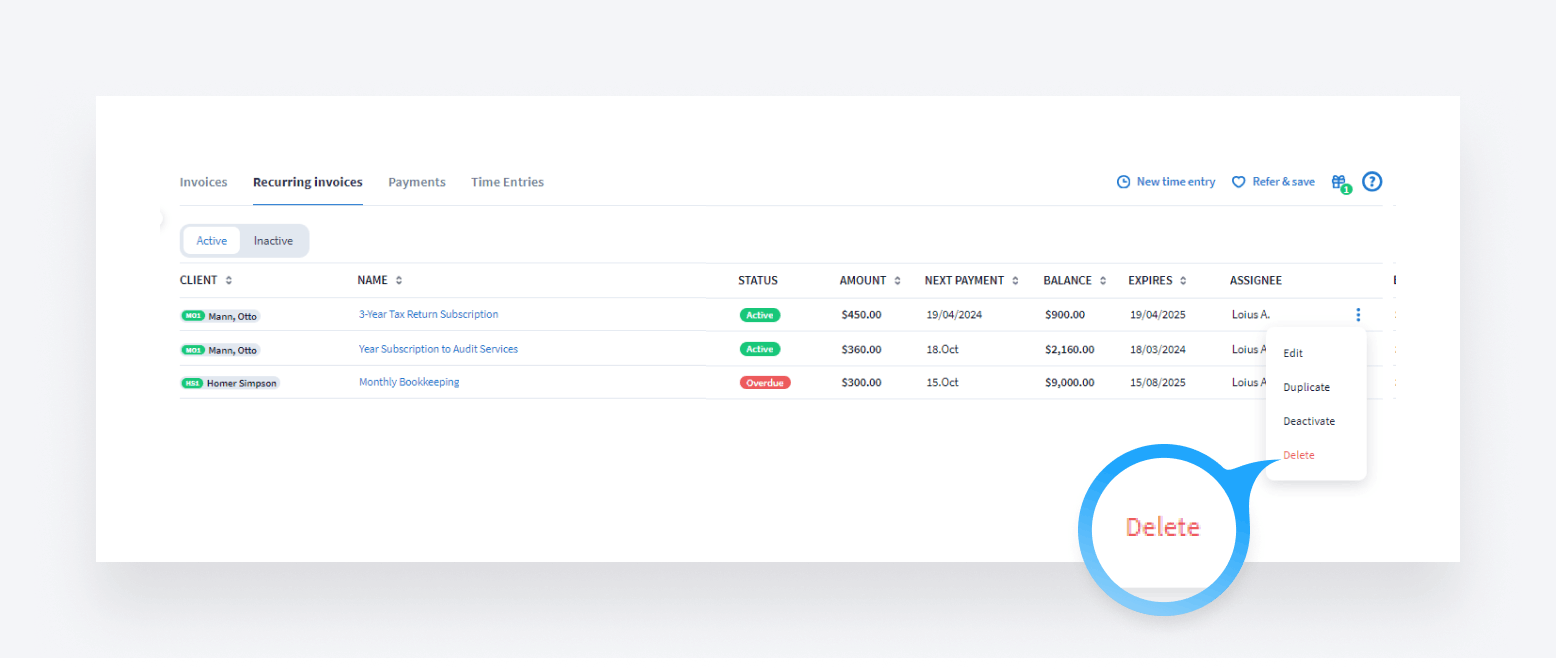Image resolution: width=1556 pixels, height=670 pixels.
Task: Open 3-Year Tax Return Subscription link
Action: [428, 314]
